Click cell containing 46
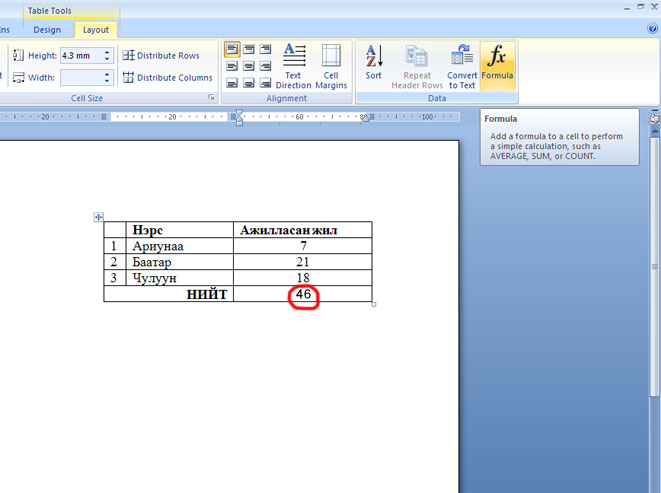Viewport: 661px width, 493px height. click(x=303, y=294)
